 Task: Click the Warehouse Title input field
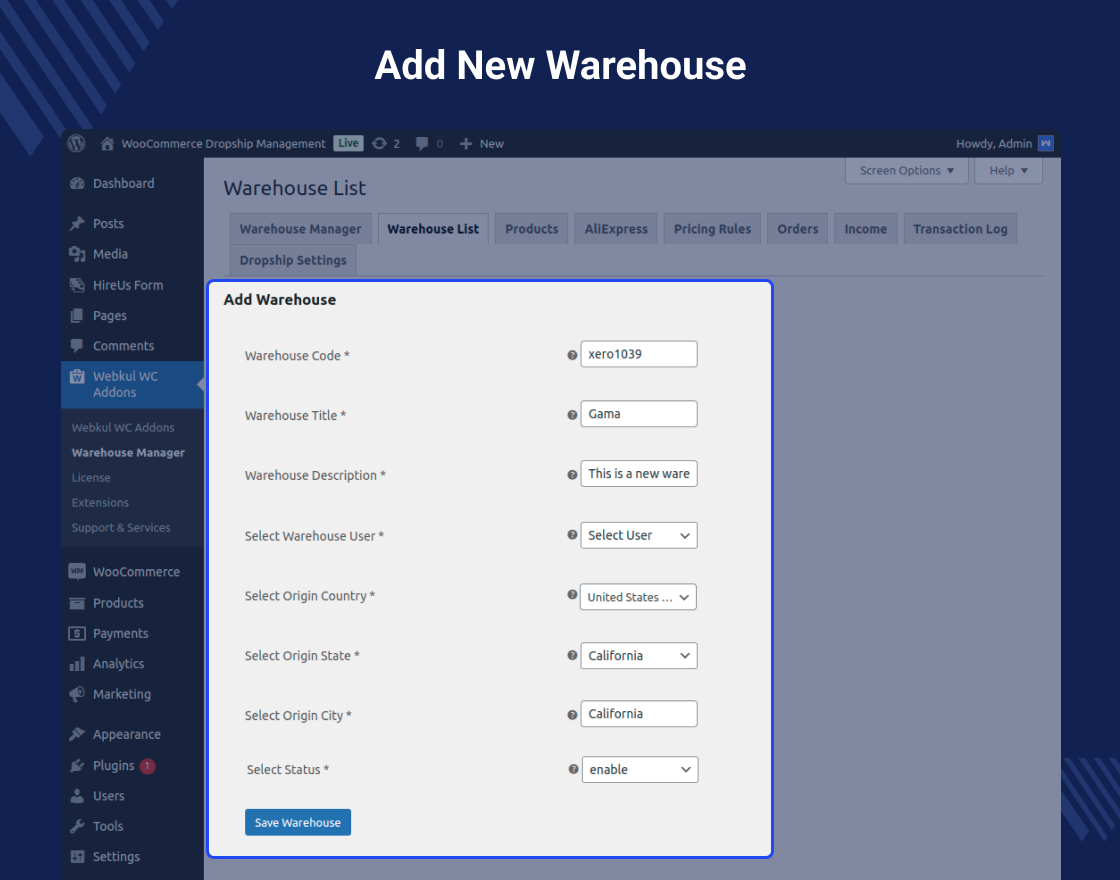point(639,414)
